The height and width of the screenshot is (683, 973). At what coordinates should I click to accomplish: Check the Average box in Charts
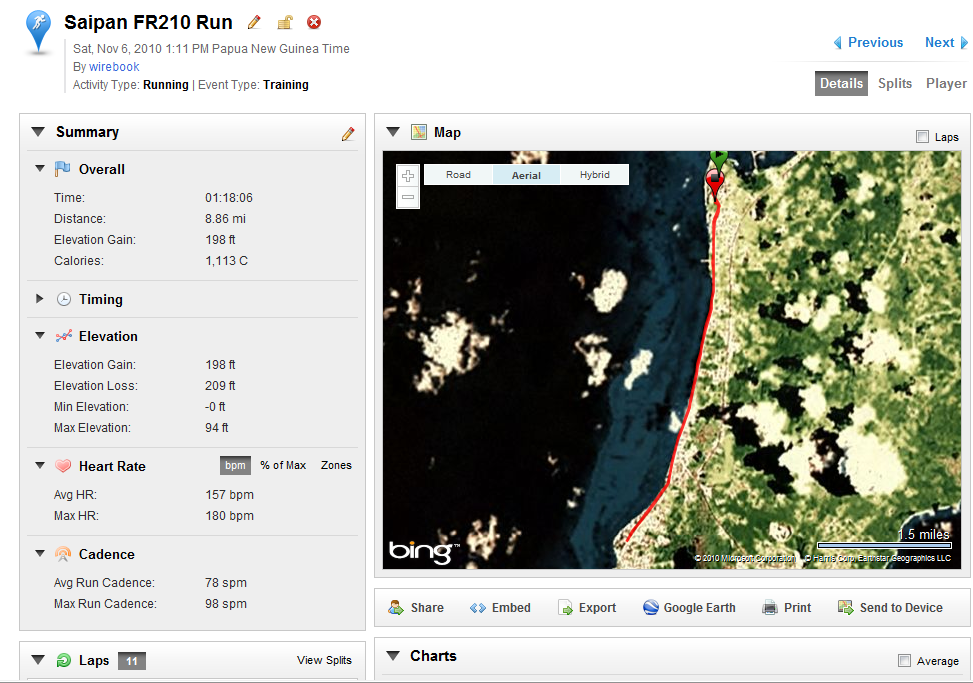(x=904, y=661)
